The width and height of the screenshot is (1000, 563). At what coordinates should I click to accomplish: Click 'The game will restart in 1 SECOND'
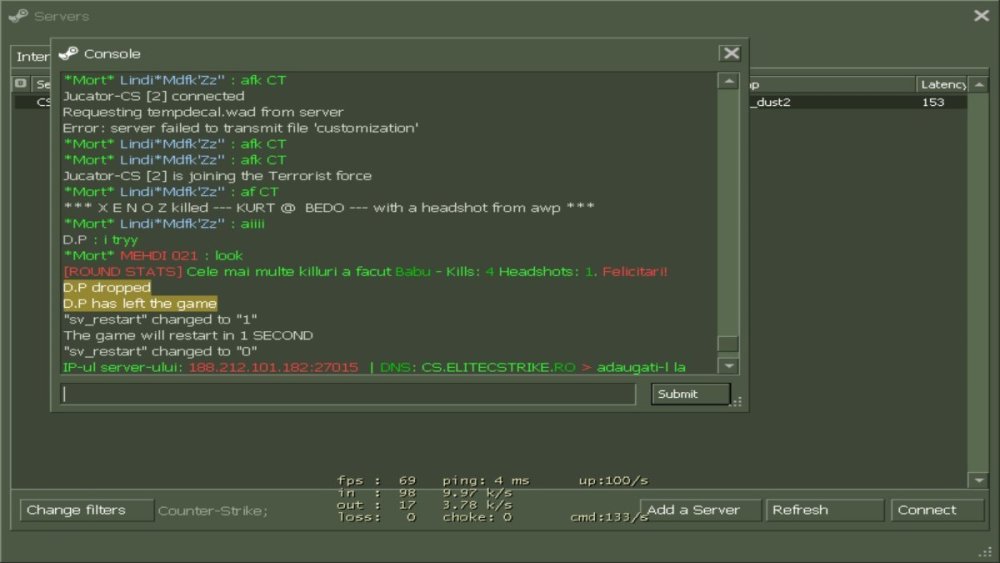pos(188,335)
